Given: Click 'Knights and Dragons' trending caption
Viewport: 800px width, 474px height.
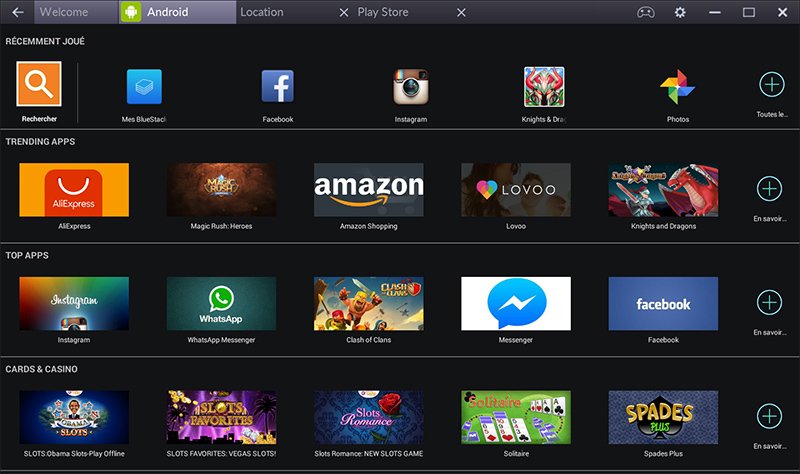Looking at the screenshot, I should tap(663, 226).
